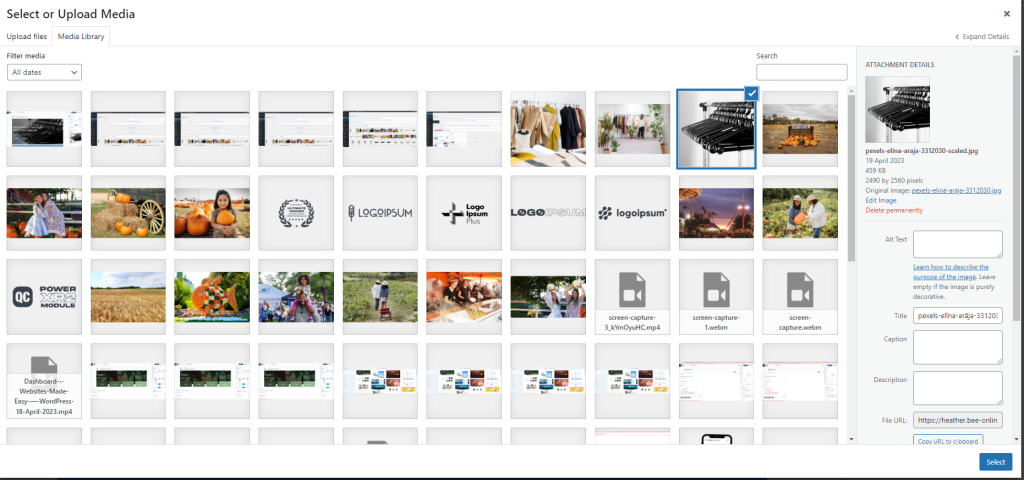Select the clothing rack with coats thumbnail
1024x480 pixels.
pos(548,128)
